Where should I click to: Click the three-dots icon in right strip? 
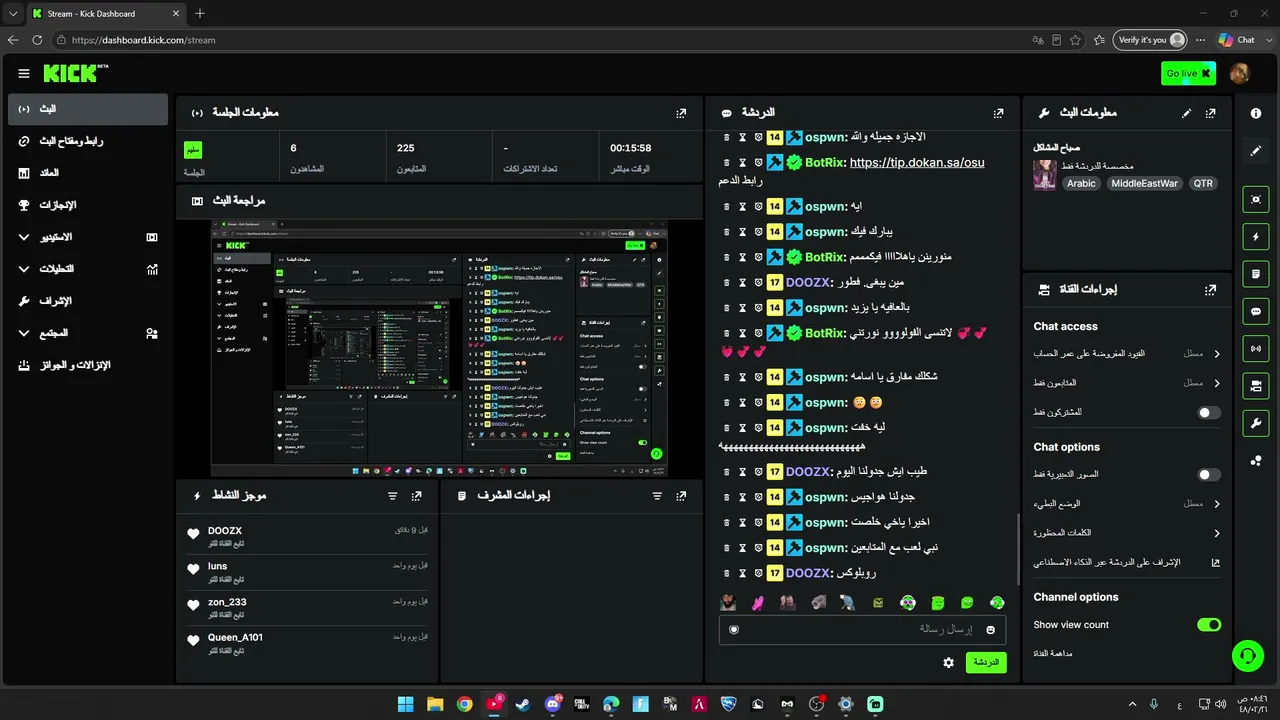(x=1256, y=460)
